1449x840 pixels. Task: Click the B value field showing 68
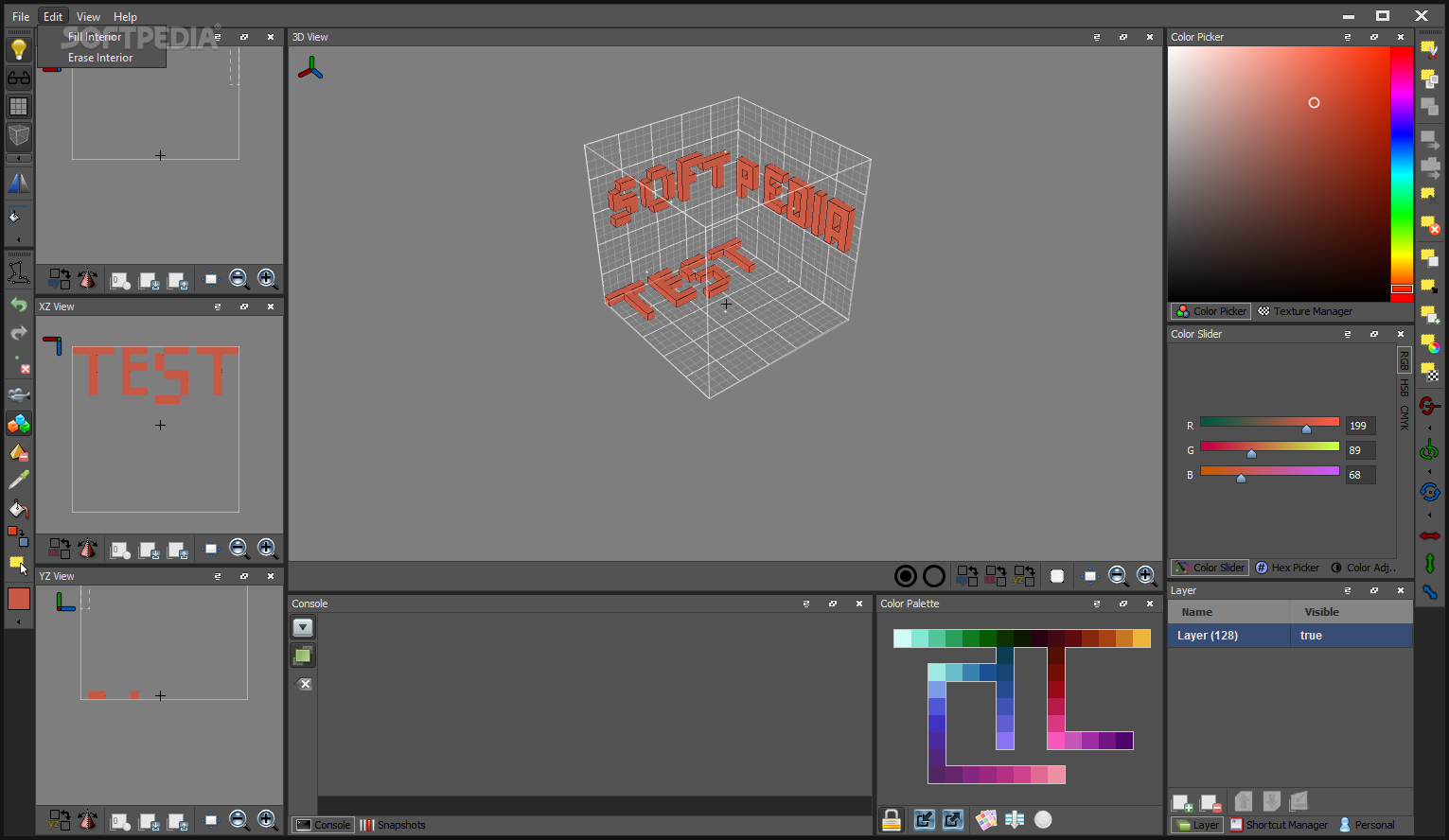(x=1360, y=475)
